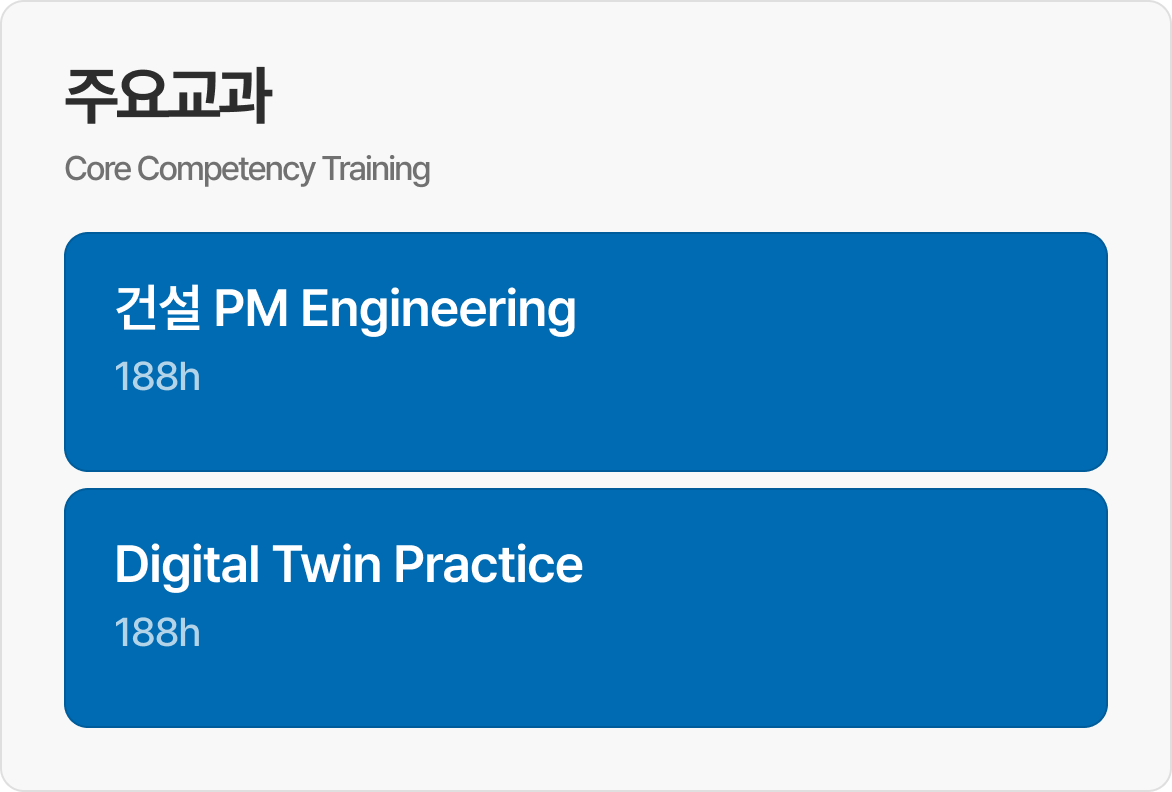Click the Core Competency Training subtitle

tap(247, 169)
